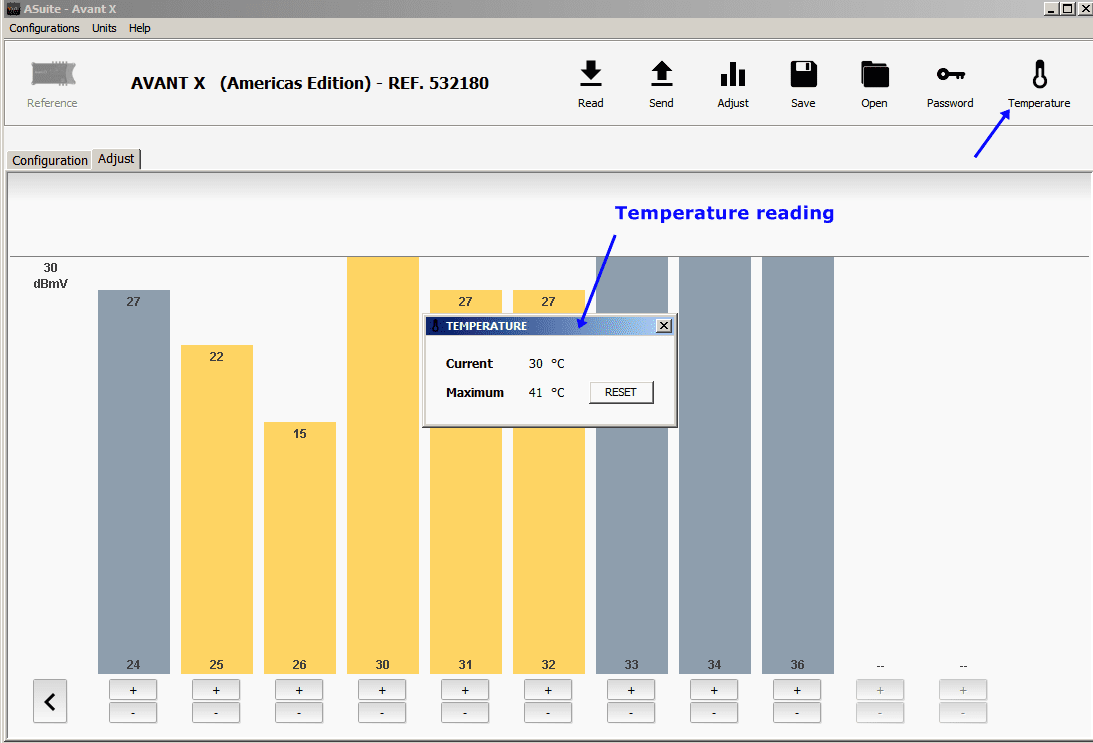Decrease level for channel 34
Image resolution: width=1093 pixels, height=743 pixels.
(714, 713)
